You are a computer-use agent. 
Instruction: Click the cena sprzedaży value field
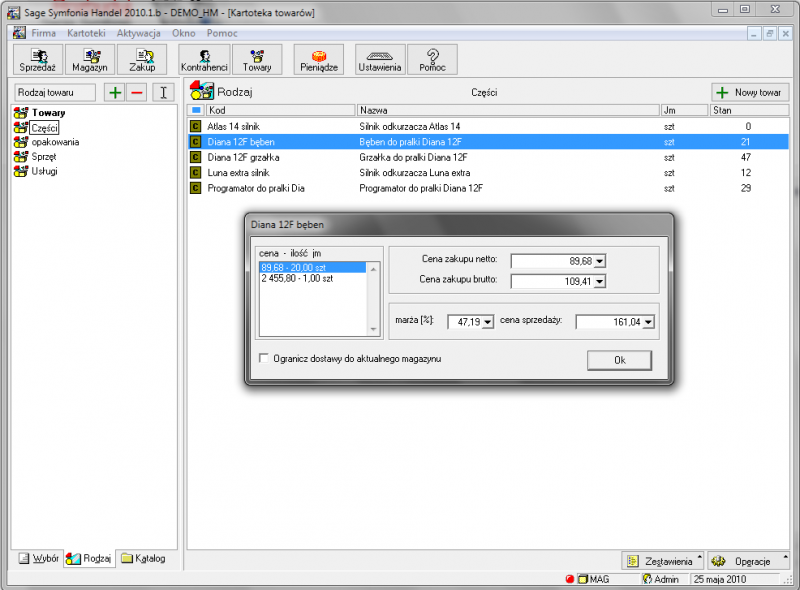coord(609,322)
